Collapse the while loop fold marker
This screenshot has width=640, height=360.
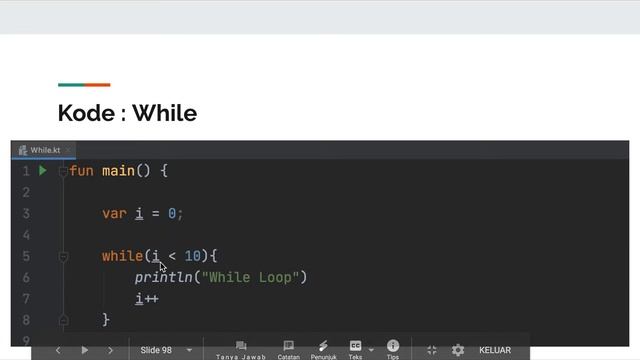[x=63, y=257]
